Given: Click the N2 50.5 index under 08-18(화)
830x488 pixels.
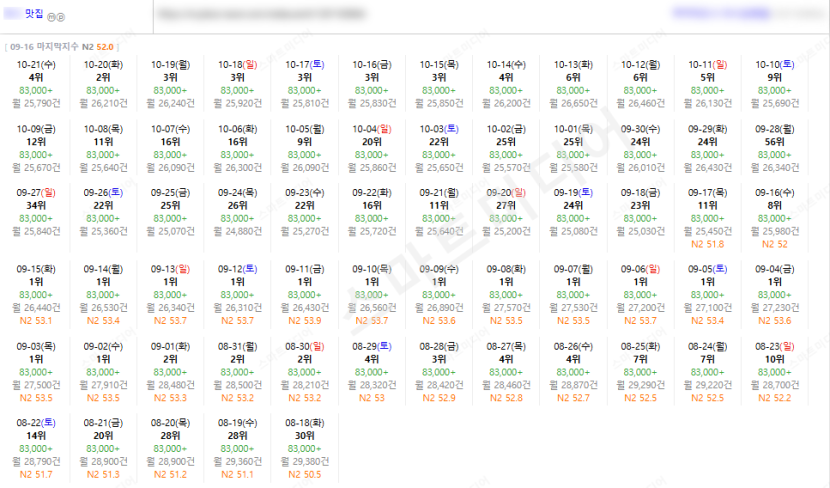Looking at the screenshot, I should click(304, 475).
